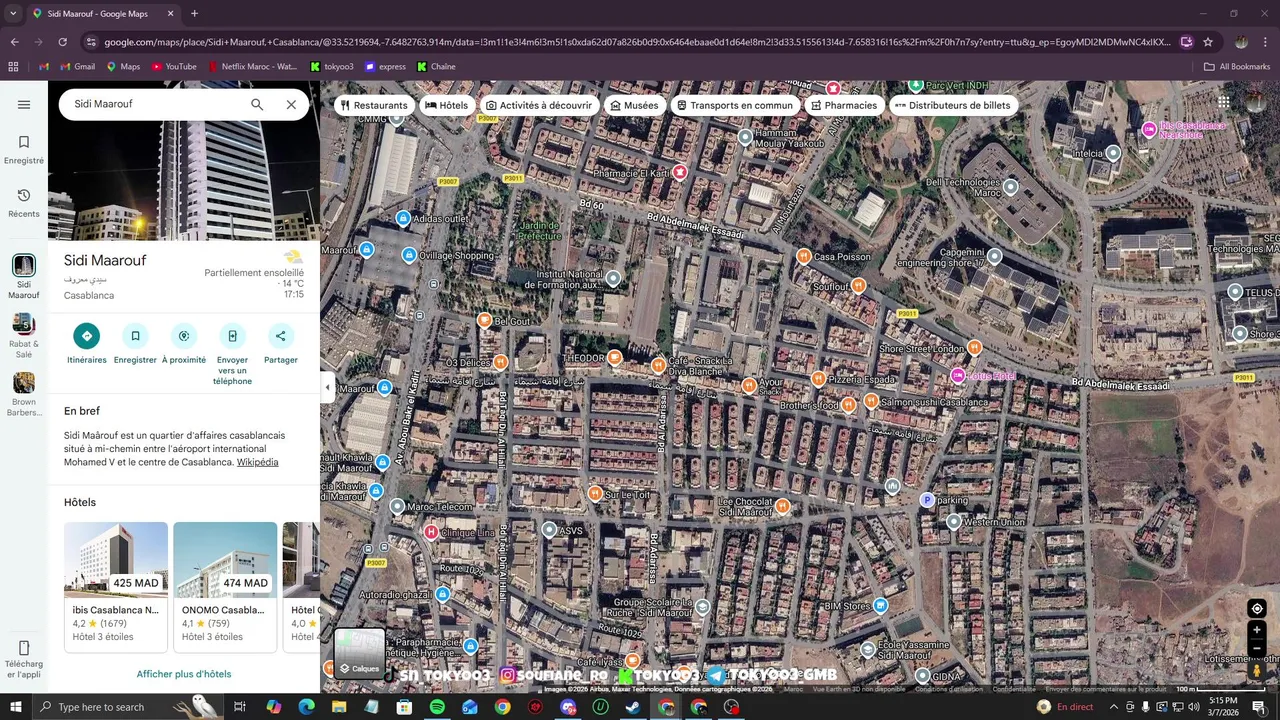
Task: Click the Partager share button
Action: point(281,344)
